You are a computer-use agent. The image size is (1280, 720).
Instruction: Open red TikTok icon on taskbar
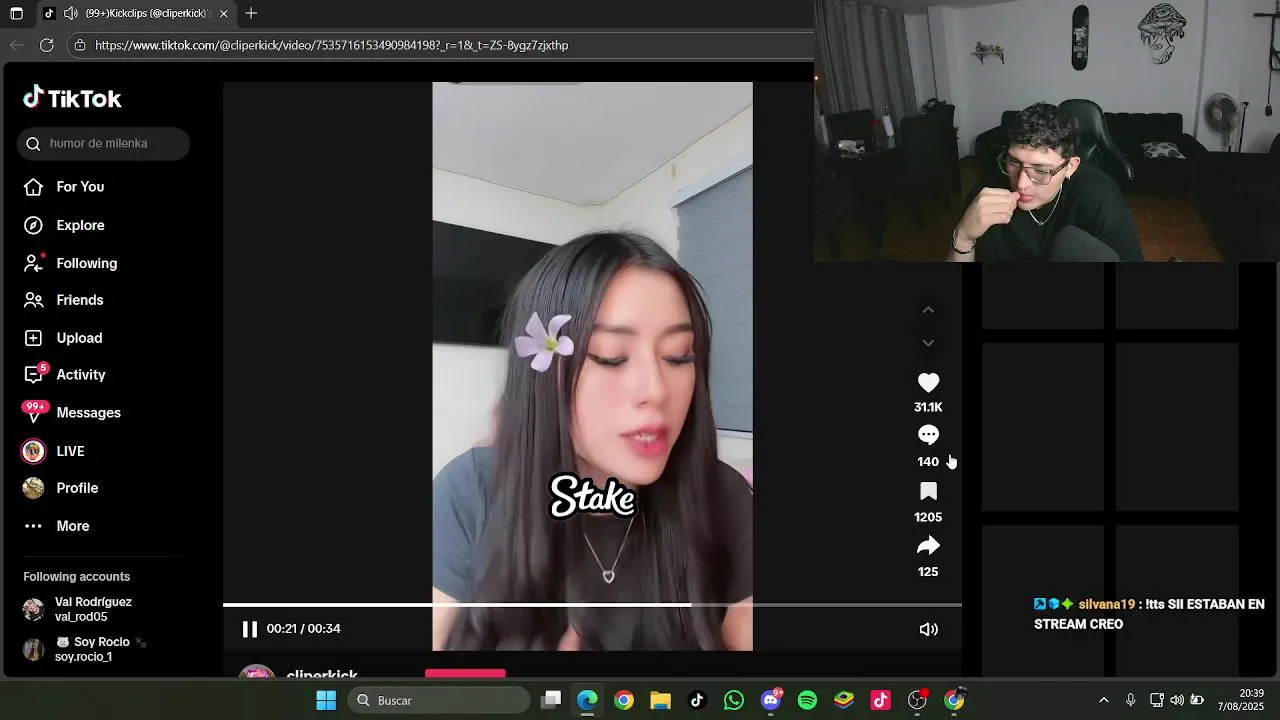pyautogui.click(x=880, y=700)
